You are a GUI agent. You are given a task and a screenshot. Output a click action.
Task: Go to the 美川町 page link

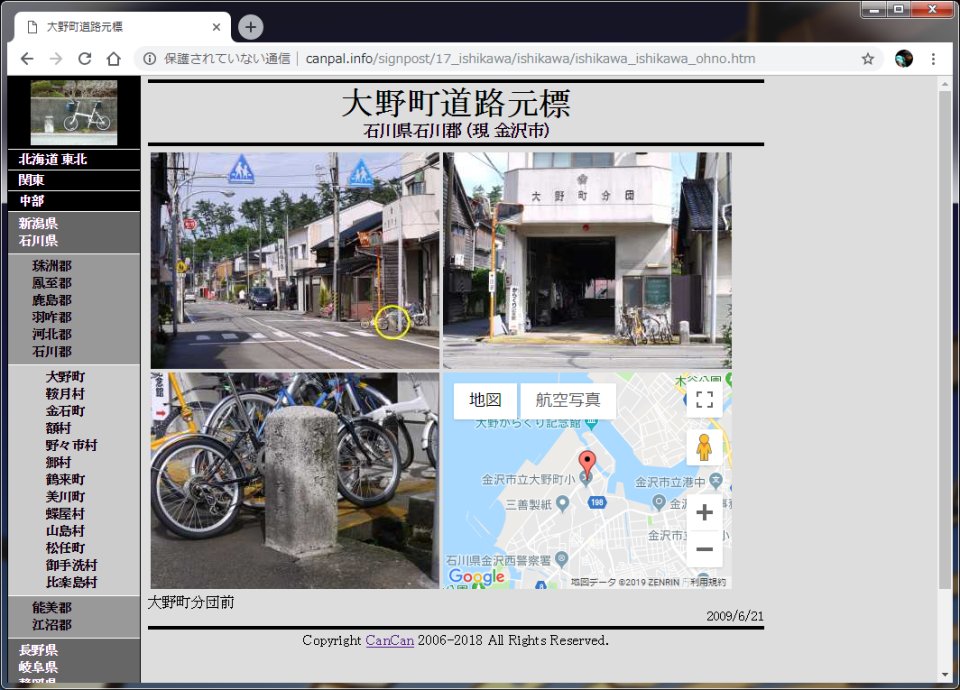65,497
